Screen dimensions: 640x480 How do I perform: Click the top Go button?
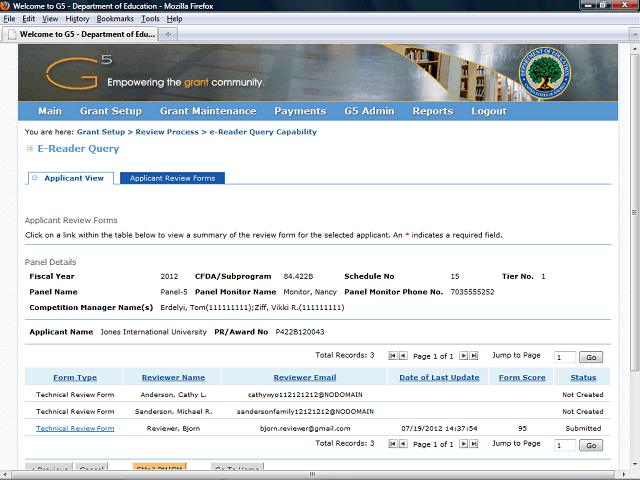tap(591, 357)
